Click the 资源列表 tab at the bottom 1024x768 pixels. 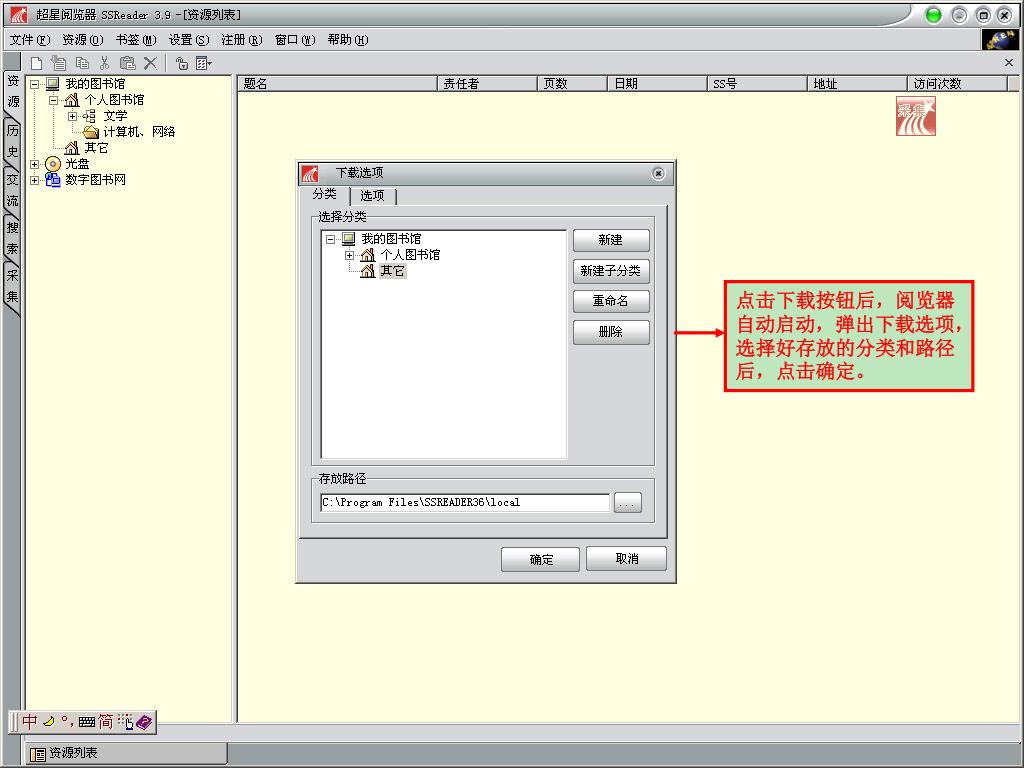pos(127,753)
